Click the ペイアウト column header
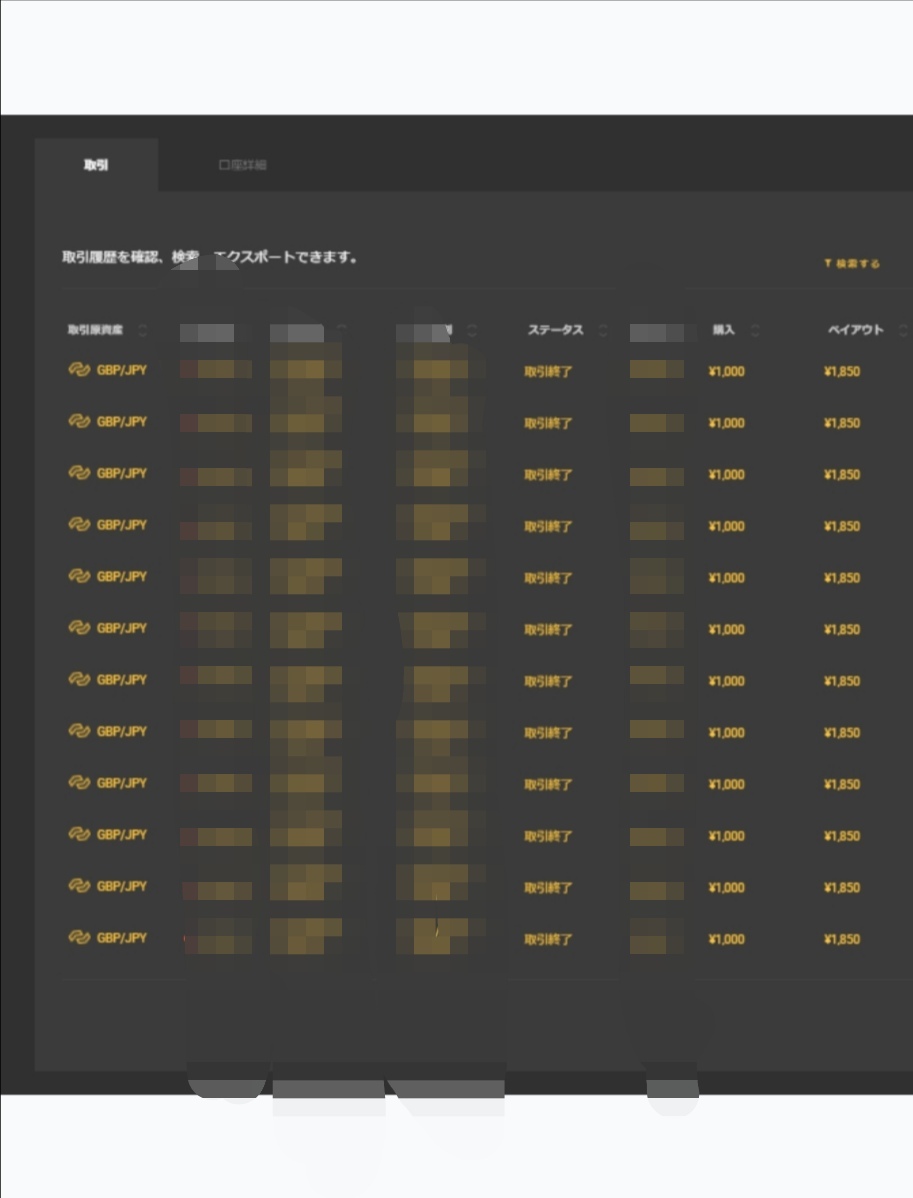This screenshot has height=1198, width=913. pyautogui.click(x=856, y=330)
